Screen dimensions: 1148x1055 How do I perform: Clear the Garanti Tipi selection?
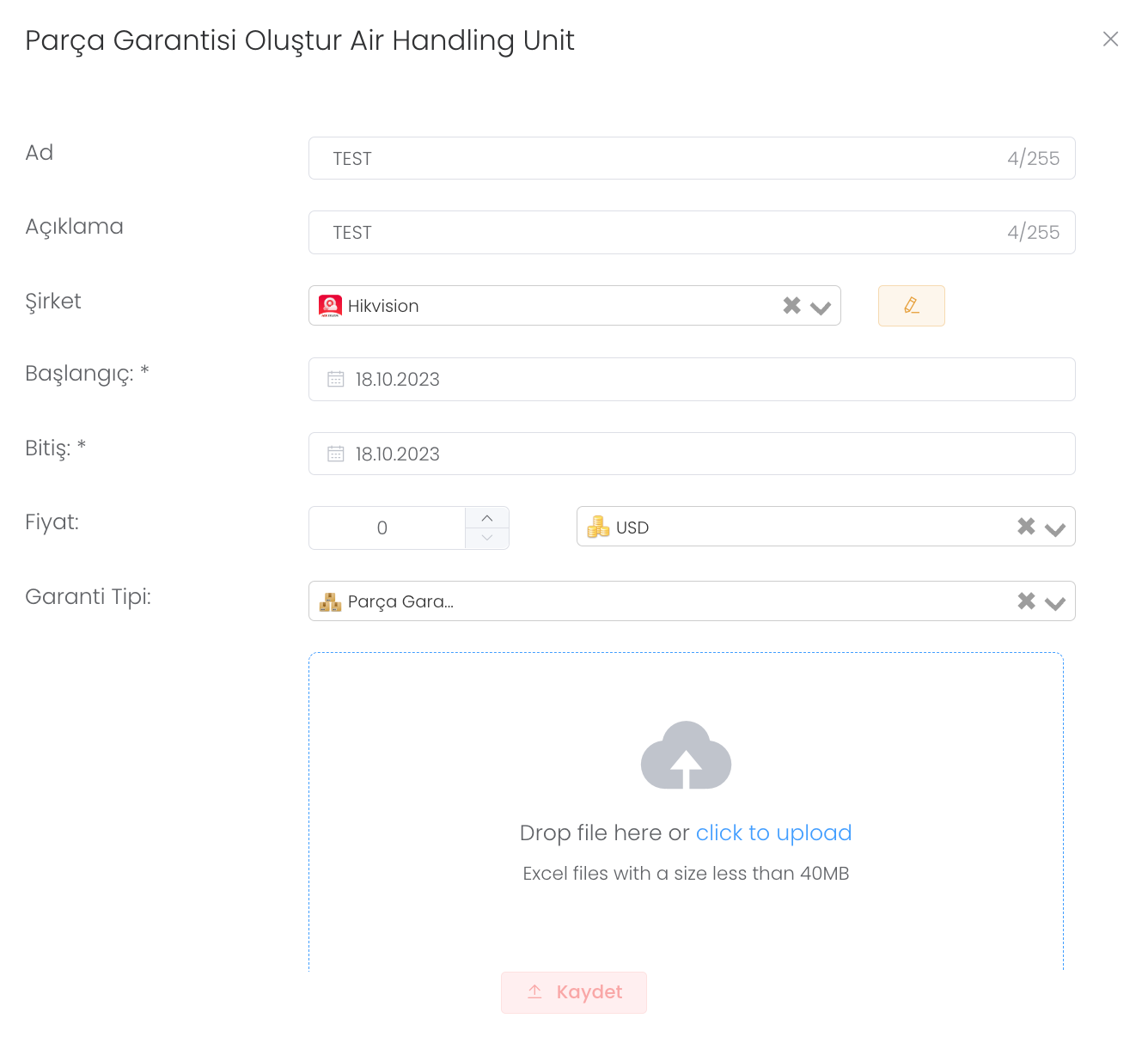pos(1026,601)
